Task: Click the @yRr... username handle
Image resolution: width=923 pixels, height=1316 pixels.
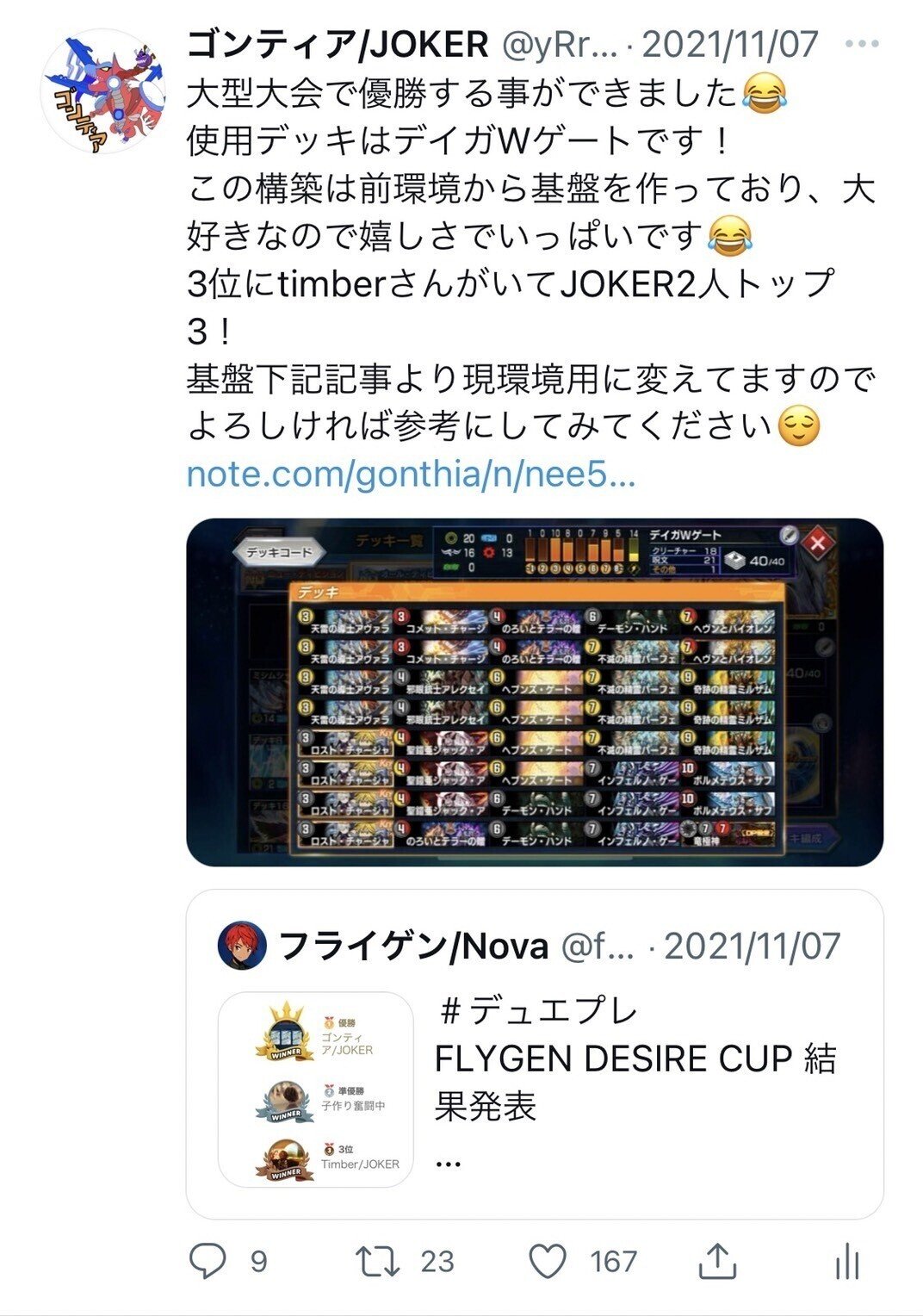Action: [560, 44]
